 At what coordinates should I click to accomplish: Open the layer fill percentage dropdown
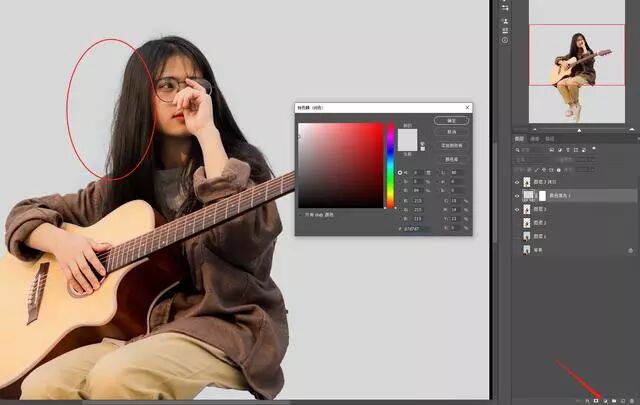coord(586,169)
